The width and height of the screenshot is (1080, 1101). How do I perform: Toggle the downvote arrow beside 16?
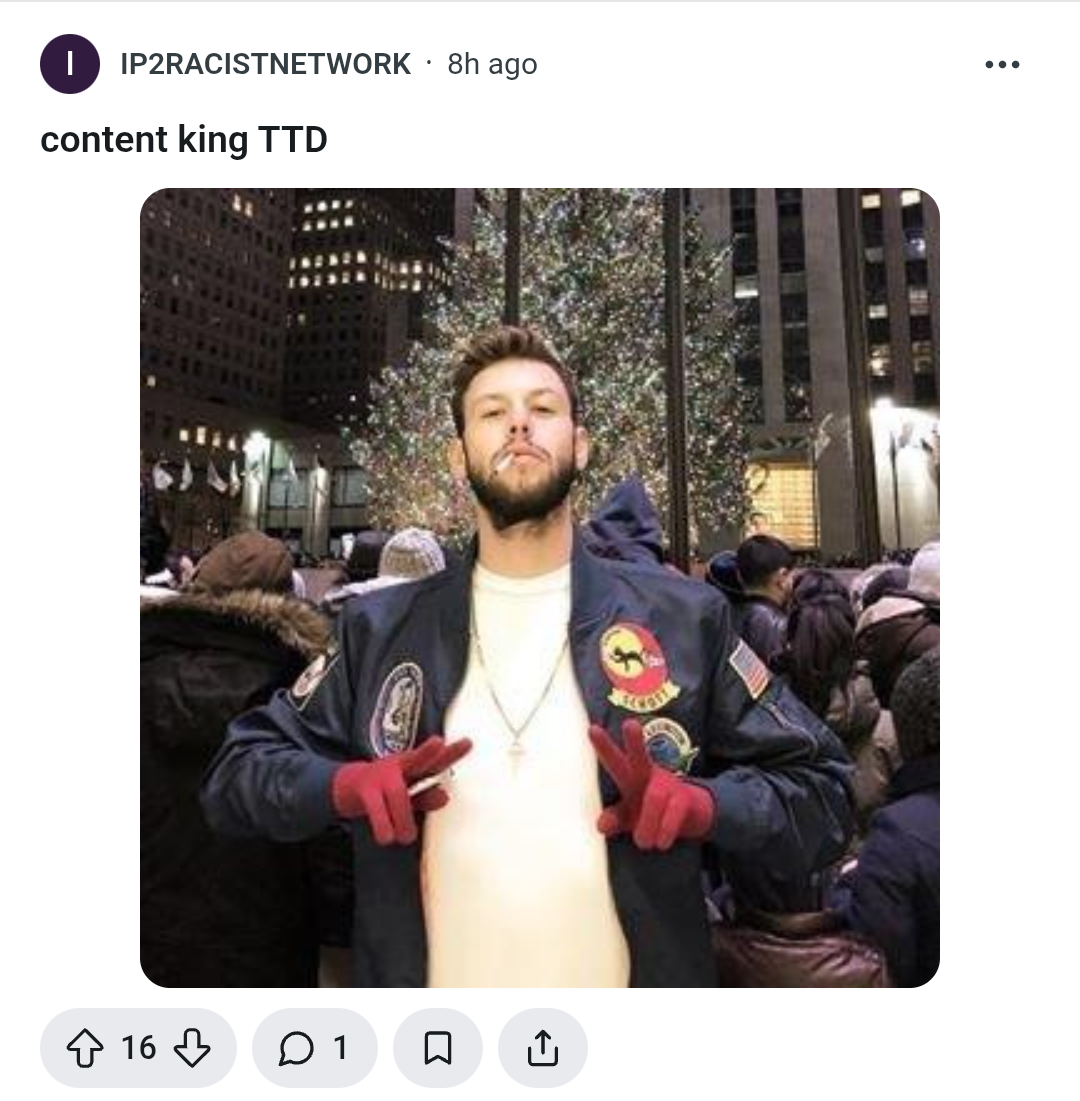click(x=192, y=1048)
